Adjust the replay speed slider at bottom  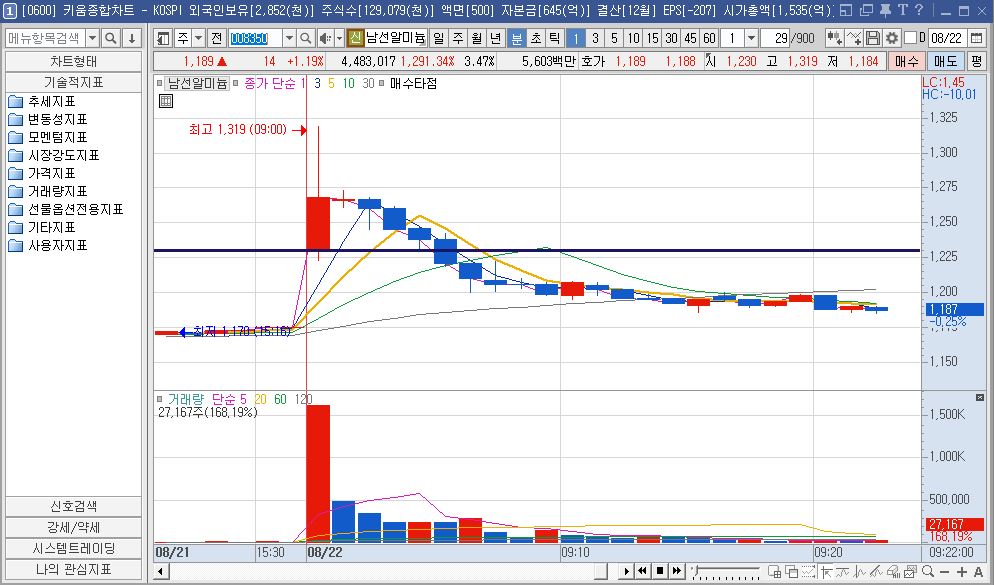pos(726,572)
